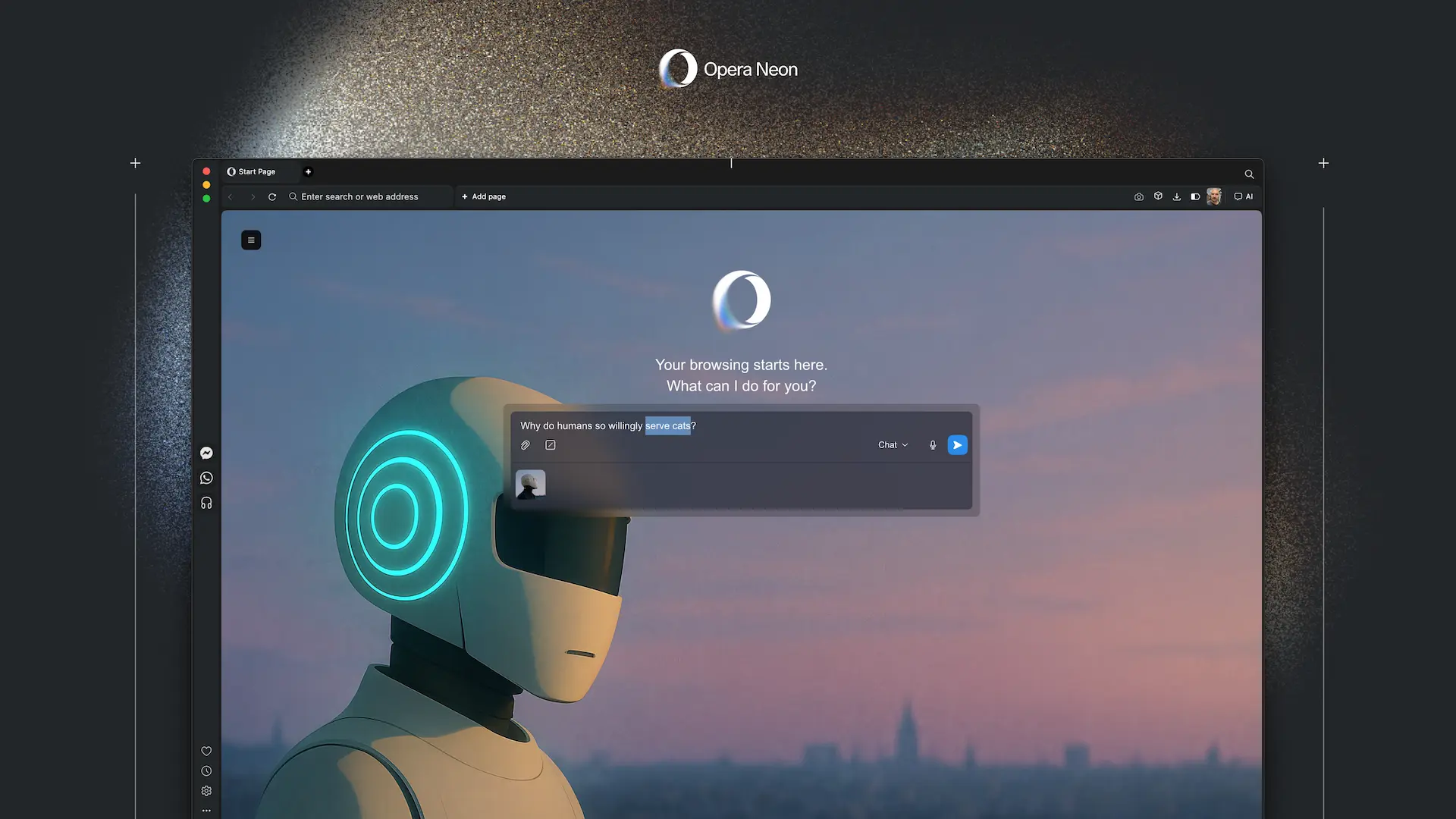Open the Chat mode dropdown
The height and width of the screenshot is (819, 1456).
coord(892,445)
